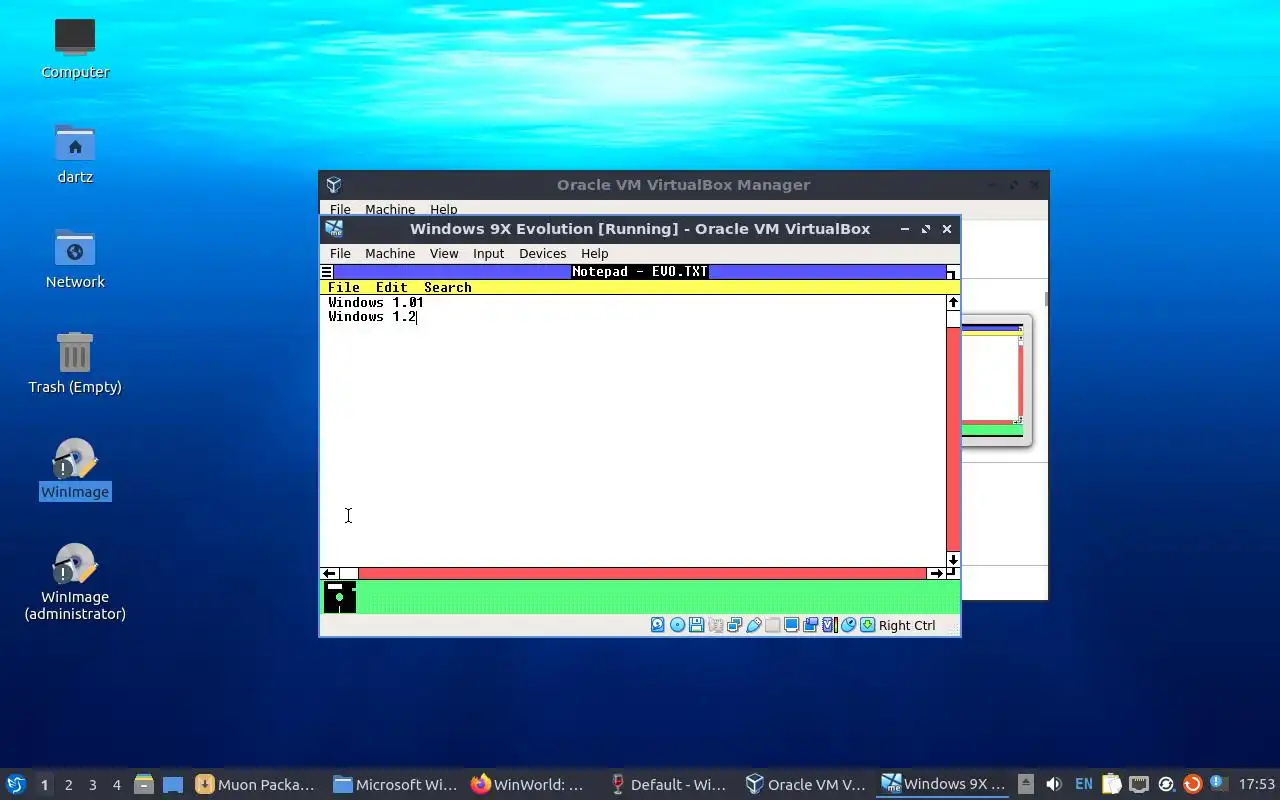Click Notepad's vertical scroll down arrow
Screen dimensions: 1280x800
coord(953,560)
